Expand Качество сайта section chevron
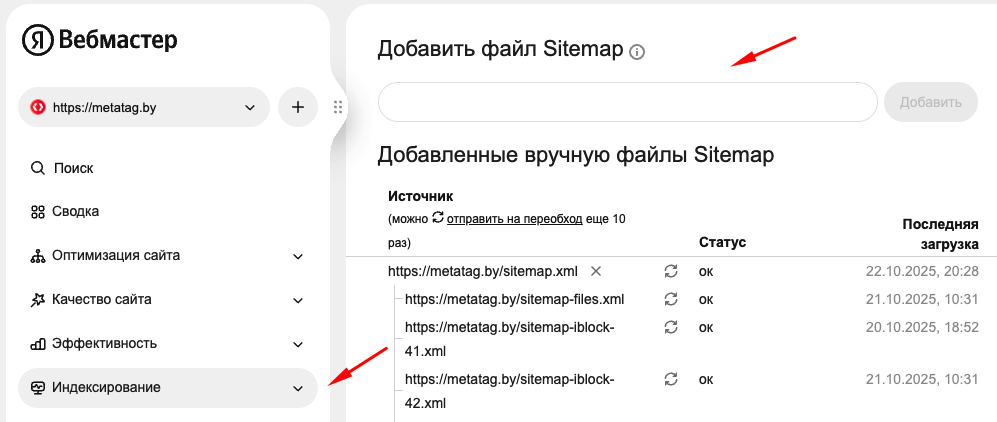Viewport: 997px width, 422px height. pos(298,300)
